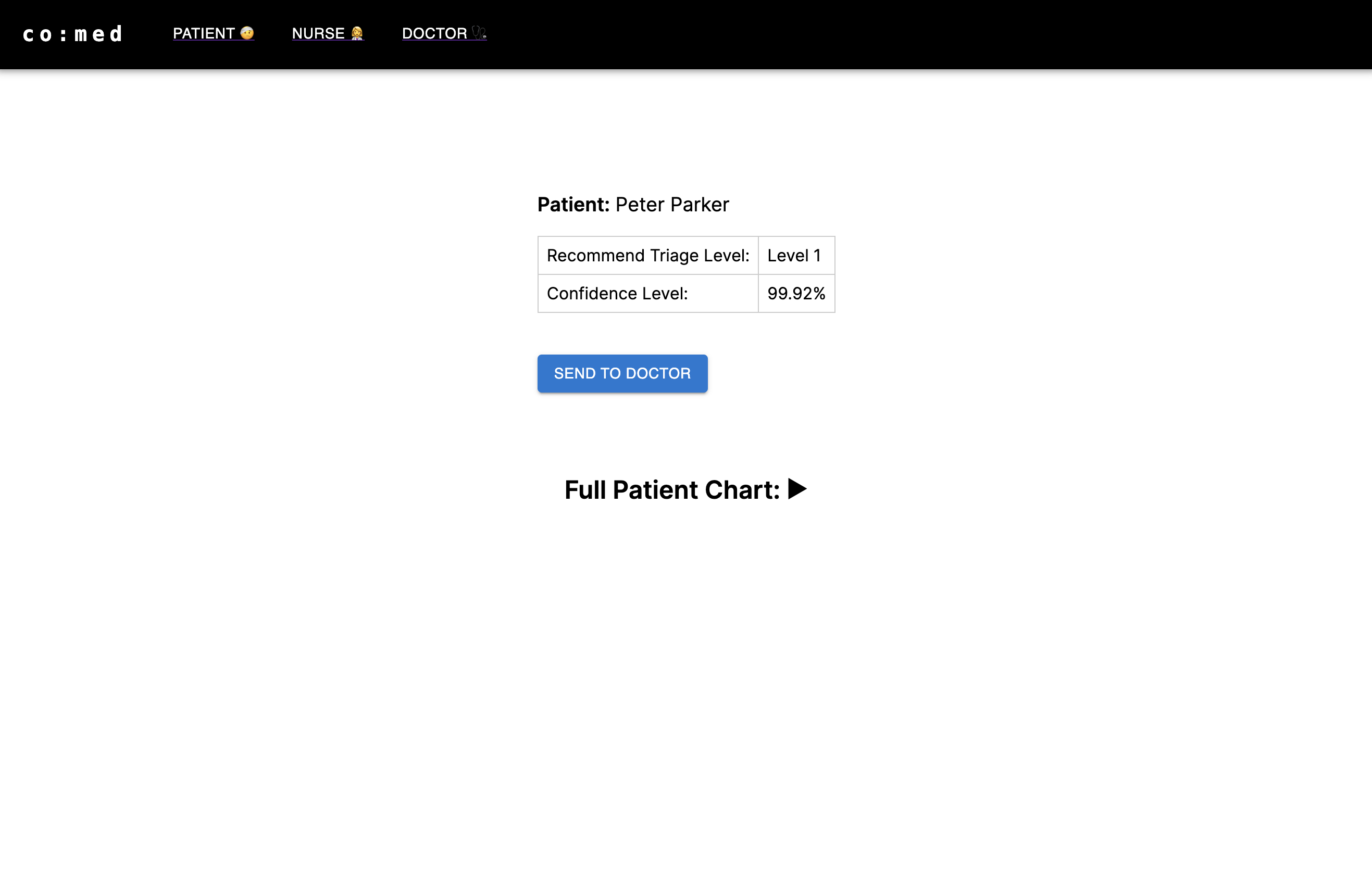This screenshot has width=1372, height=883.
Task: Select the Level 1 triage cell
Action: pyautogui.click(x=796, y=255)
